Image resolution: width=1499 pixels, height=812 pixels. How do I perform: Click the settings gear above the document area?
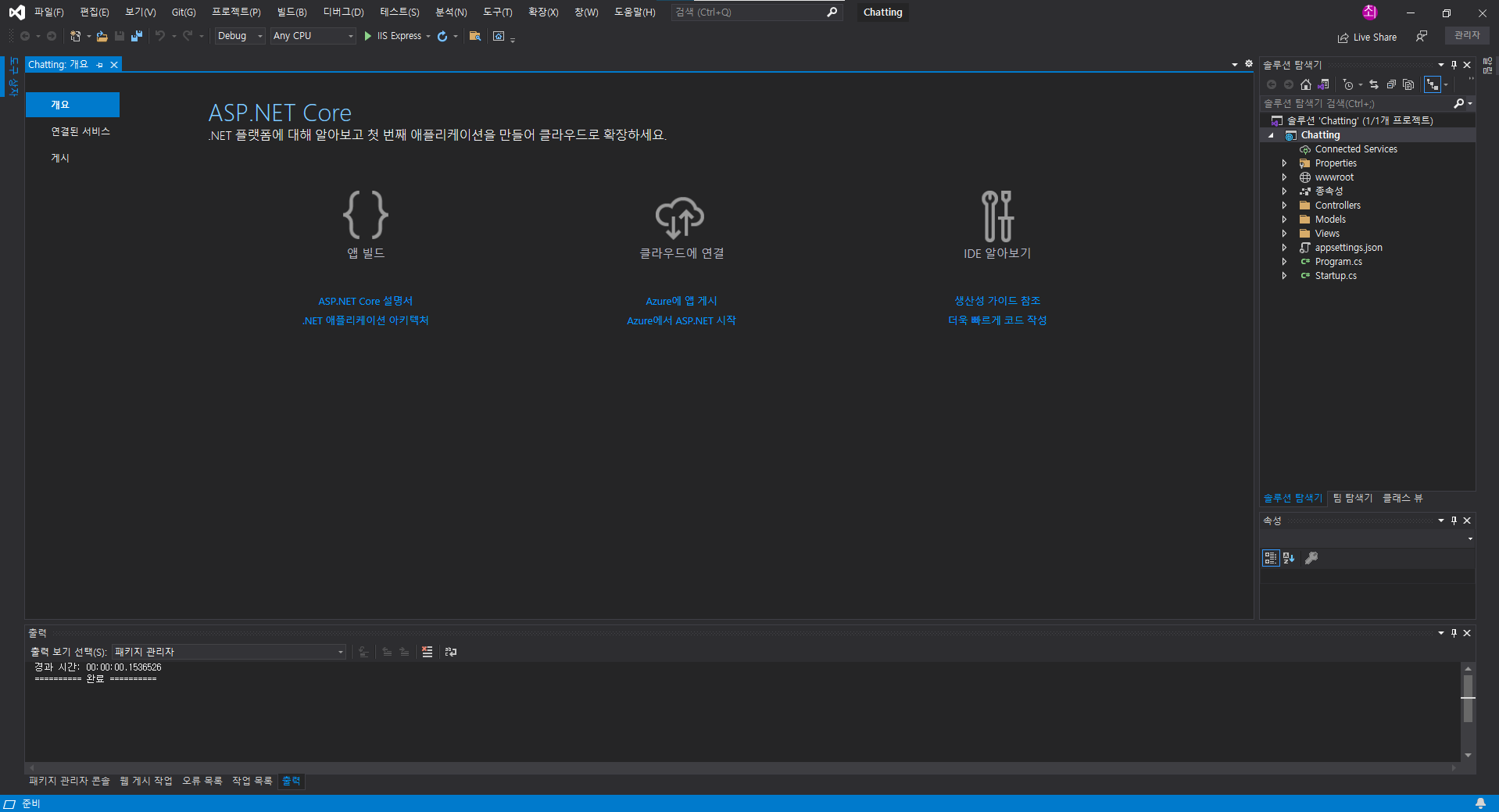[1249, 64]
